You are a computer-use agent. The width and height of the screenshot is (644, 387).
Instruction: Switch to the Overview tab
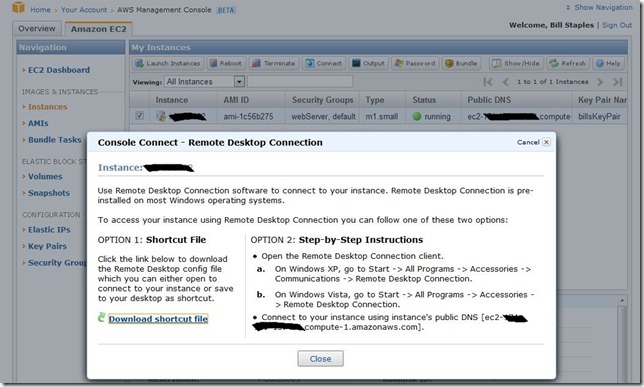(37, 28)
